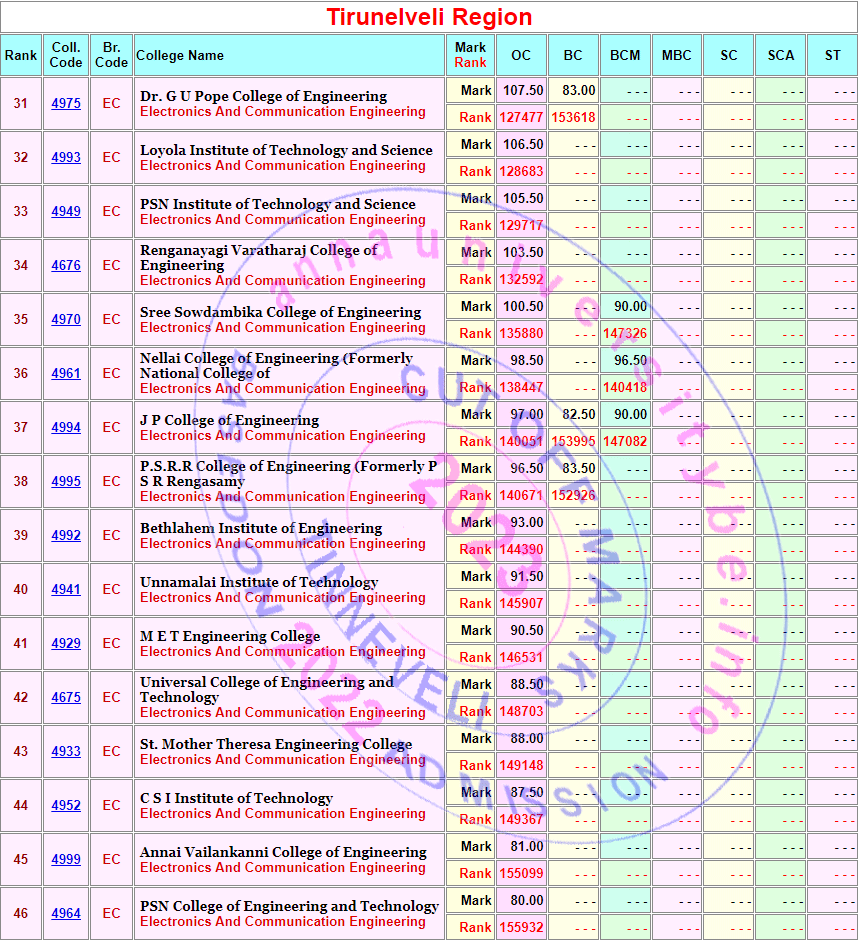
Task: Follow the 4675 college code link
Action: pos(66,698)
